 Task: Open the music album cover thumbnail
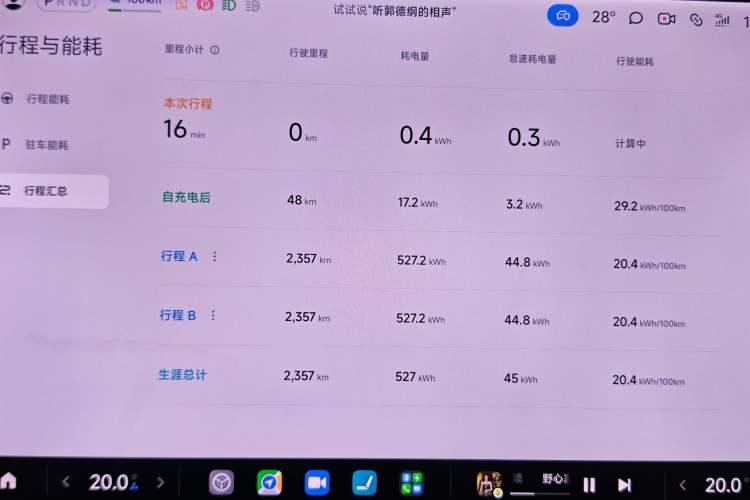pos(488,484)
